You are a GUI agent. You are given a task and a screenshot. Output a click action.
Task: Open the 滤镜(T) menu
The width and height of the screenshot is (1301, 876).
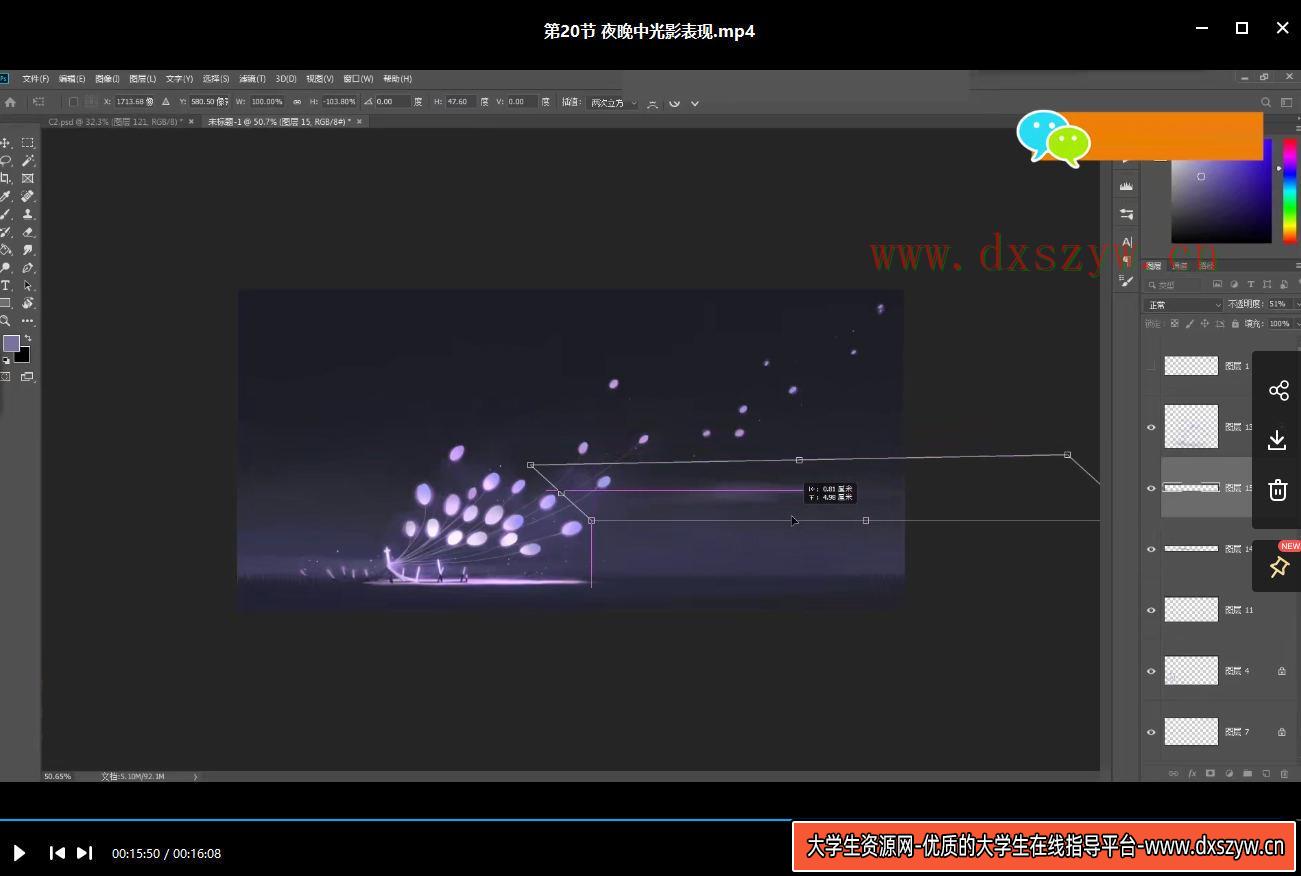[x=253, y=79]
